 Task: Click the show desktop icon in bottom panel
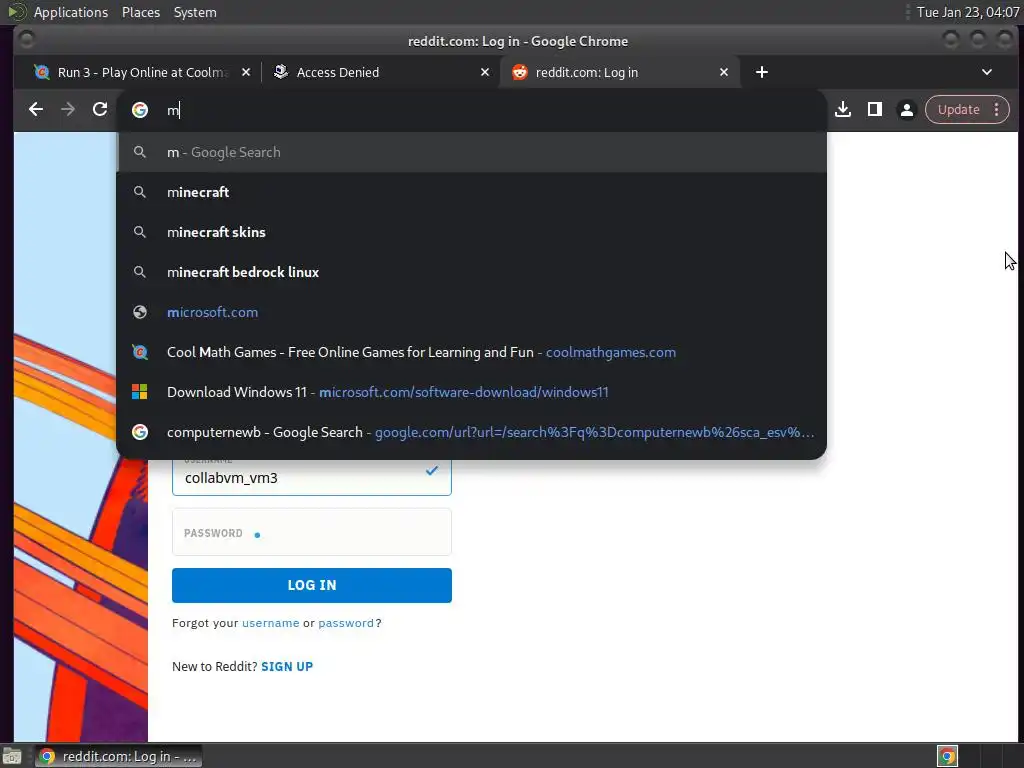(x=12, y=756)
